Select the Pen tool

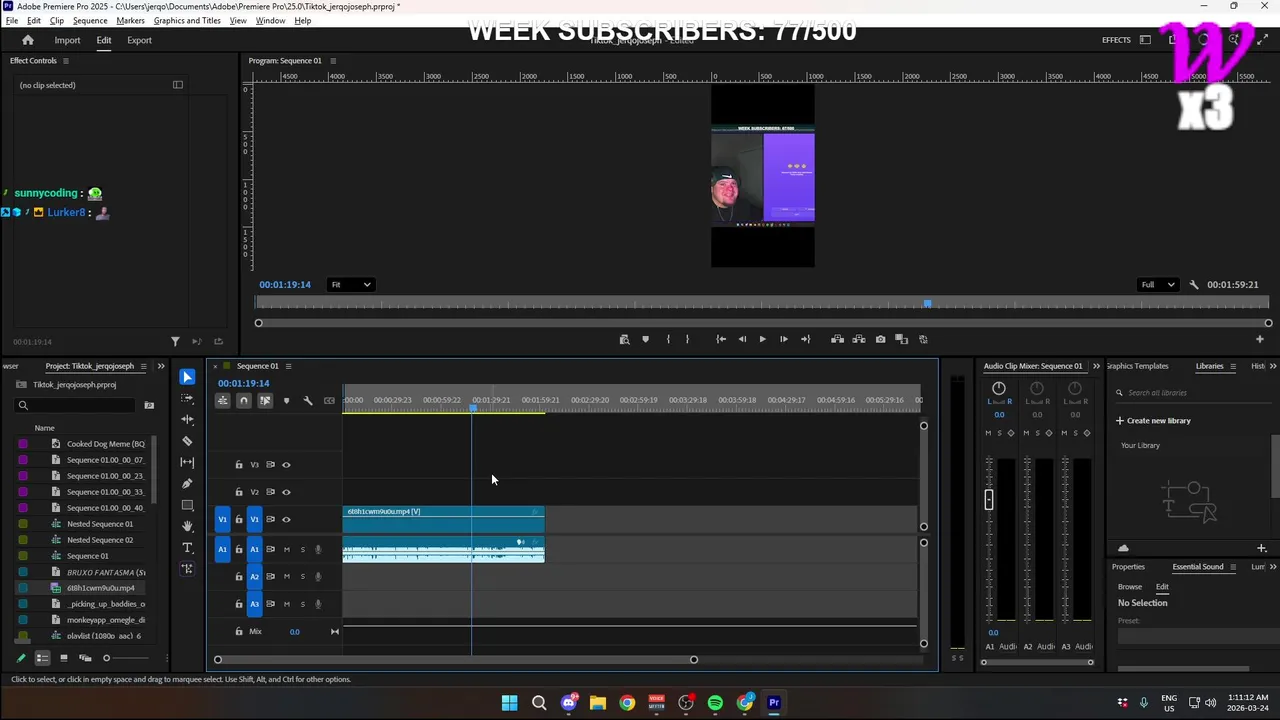click(187, 483)
